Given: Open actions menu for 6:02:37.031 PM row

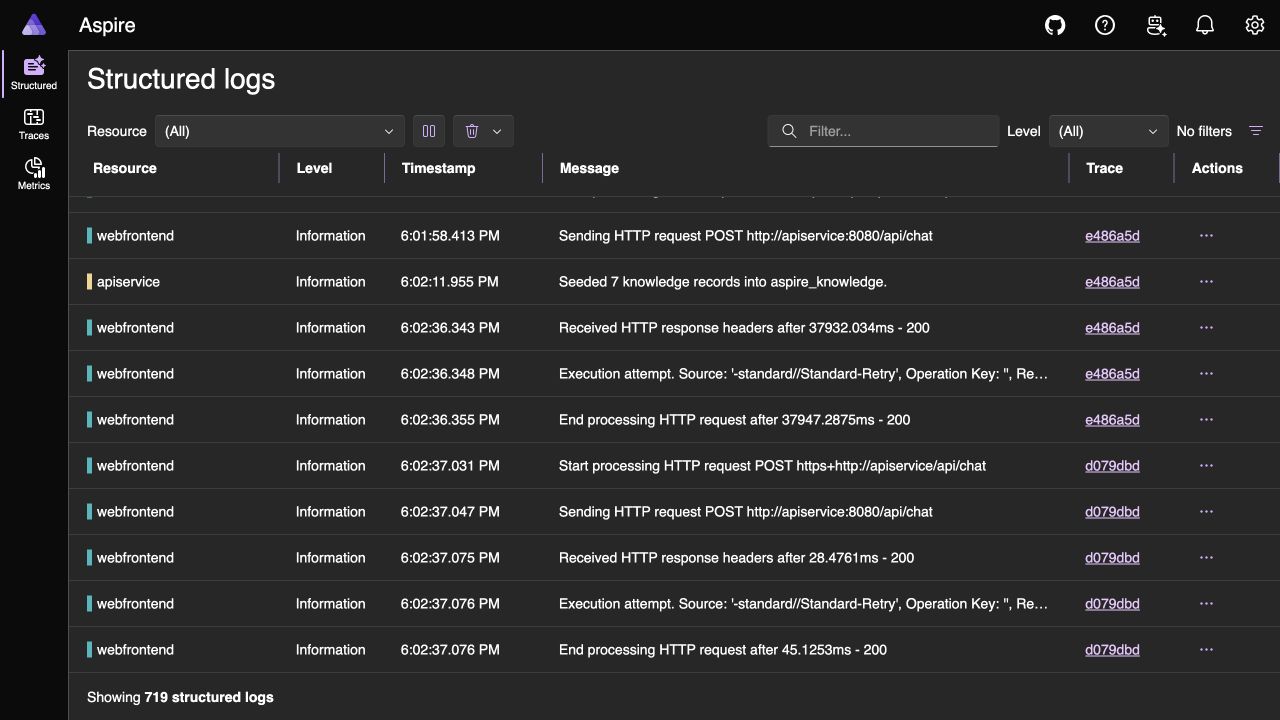Looking at the screenshot, I should point(1206,466).
